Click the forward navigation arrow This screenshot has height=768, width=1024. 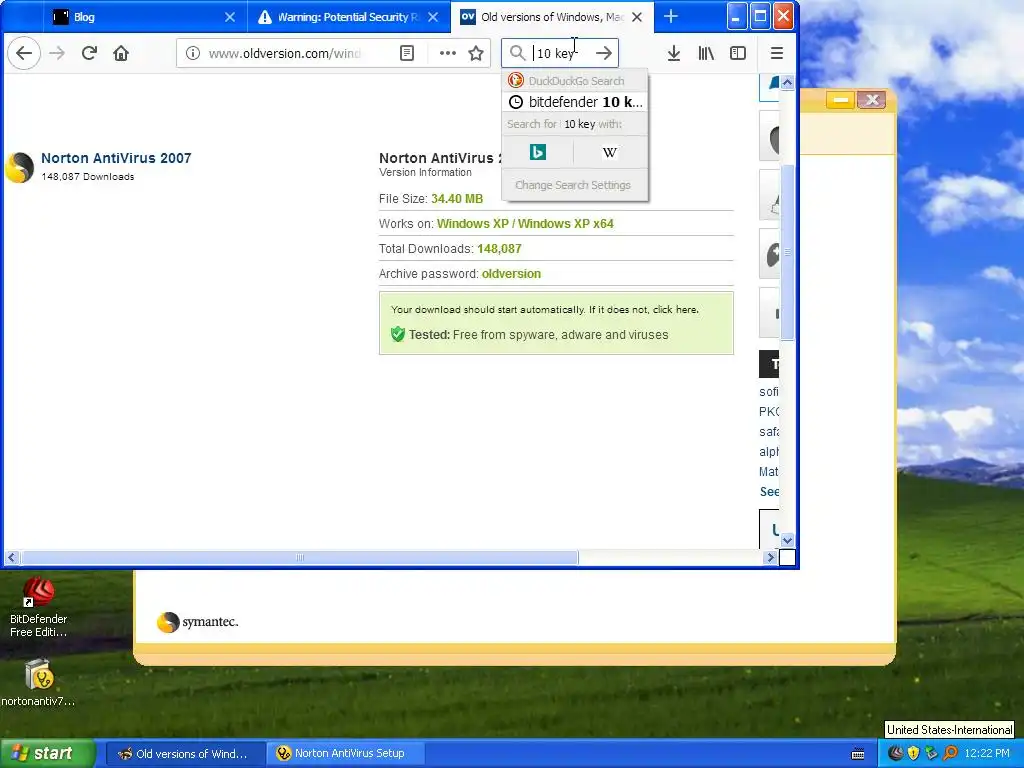57,53
